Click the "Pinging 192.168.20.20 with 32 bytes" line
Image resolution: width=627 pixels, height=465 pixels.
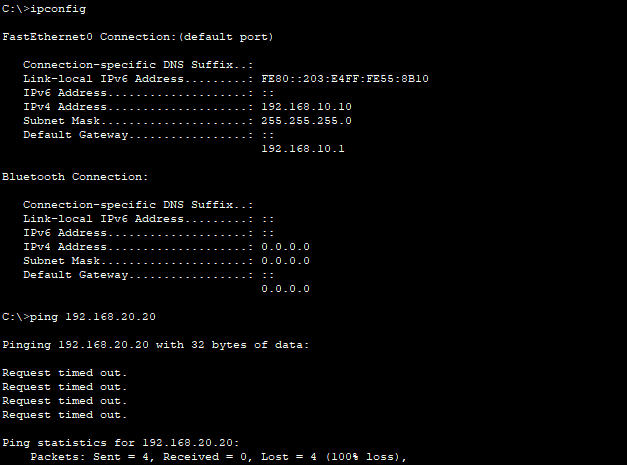point(155,344)
